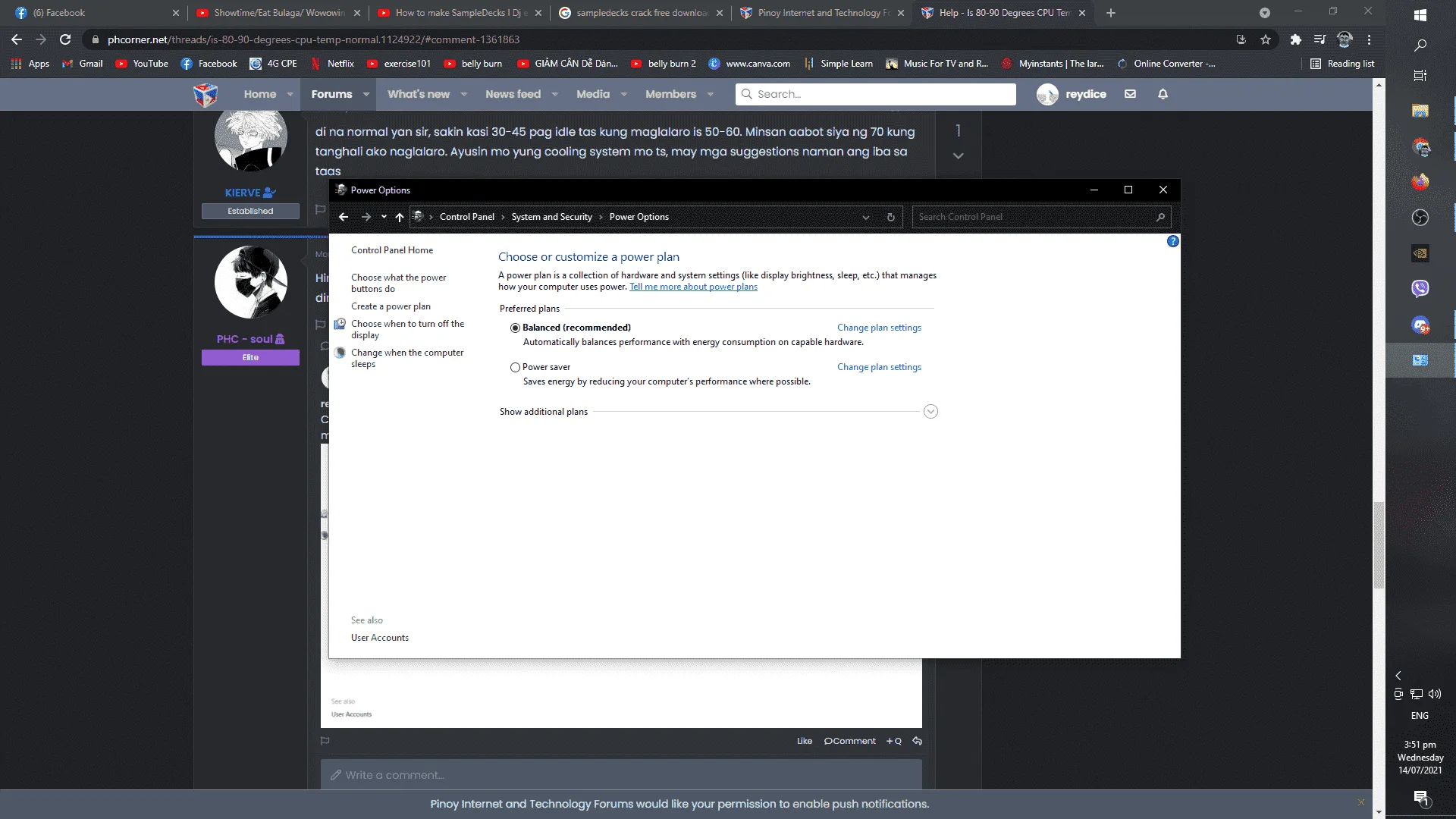Click the reply arrow icon under the post

point(917,741)
